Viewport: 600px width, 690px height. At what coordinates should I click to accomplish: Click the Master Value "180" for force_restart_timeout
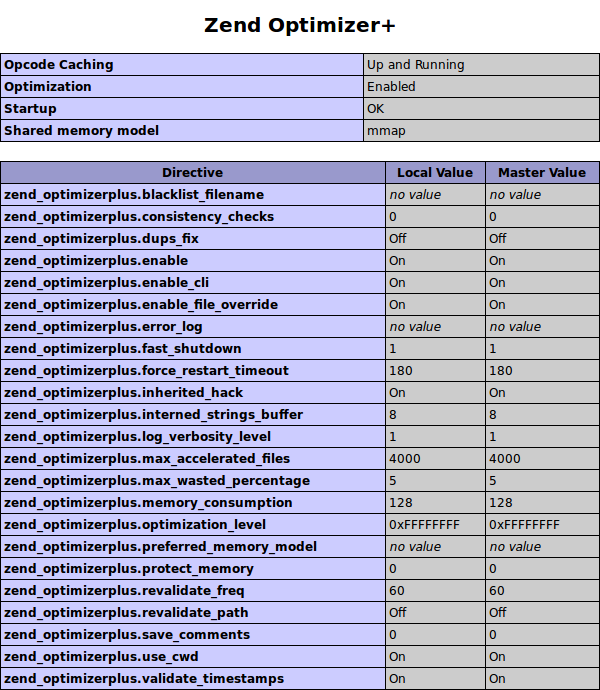click(x=501, y=371)
